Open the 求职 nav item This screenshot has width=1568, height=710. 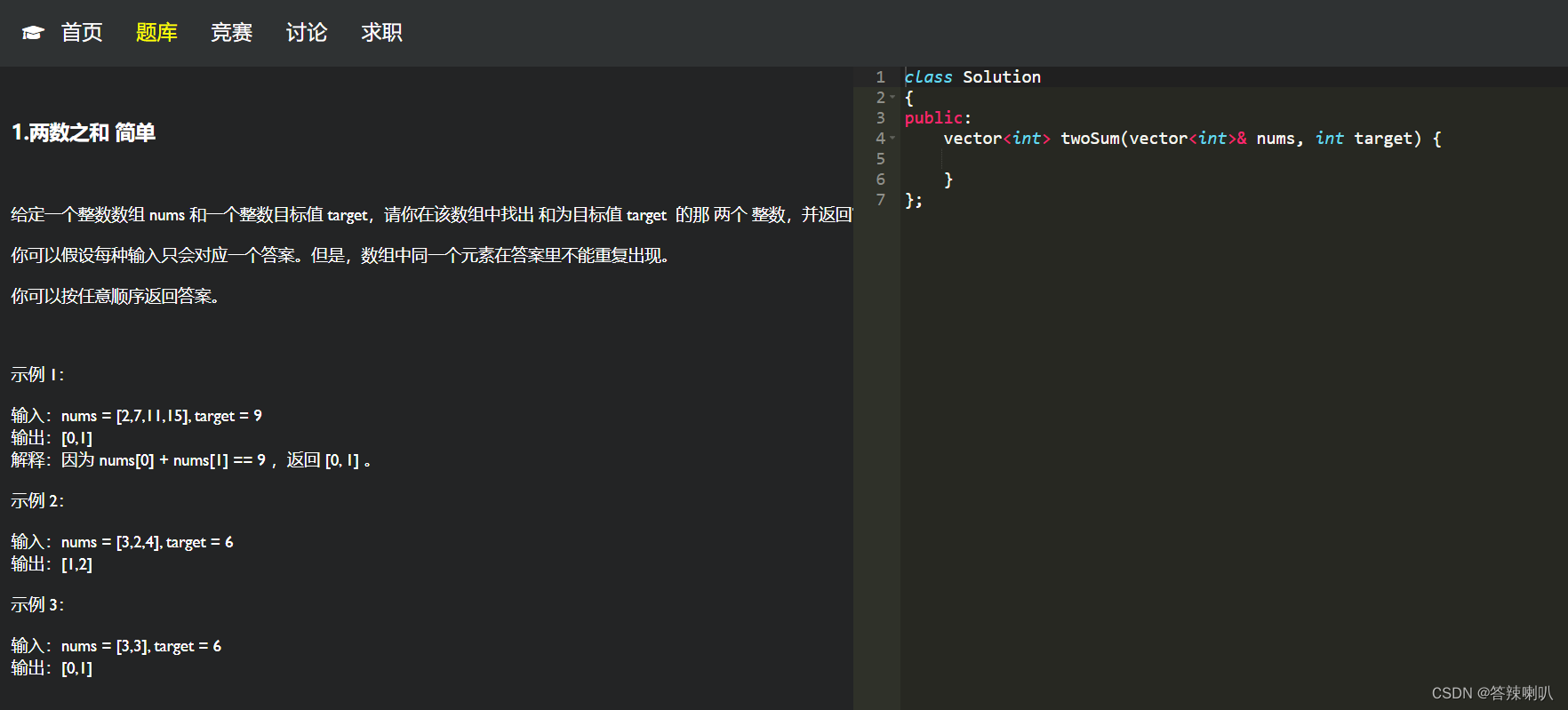click(x=382, y=33)
